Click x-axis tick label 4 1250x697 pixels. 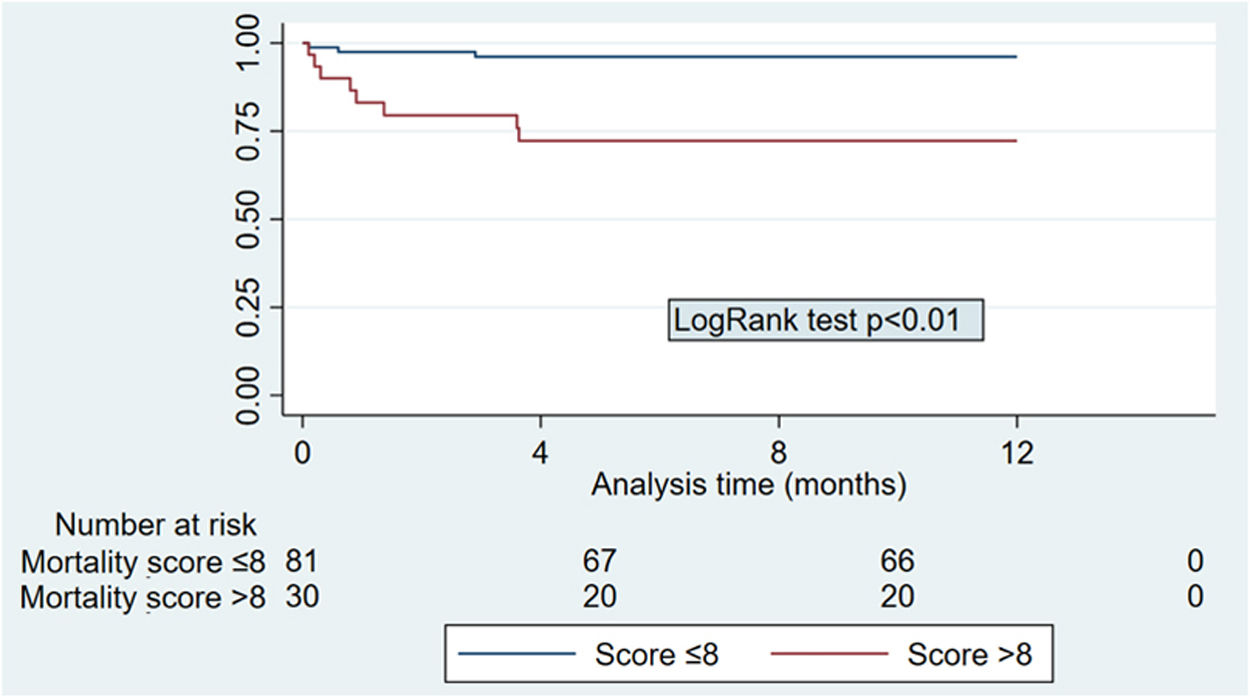click(541, 450)
